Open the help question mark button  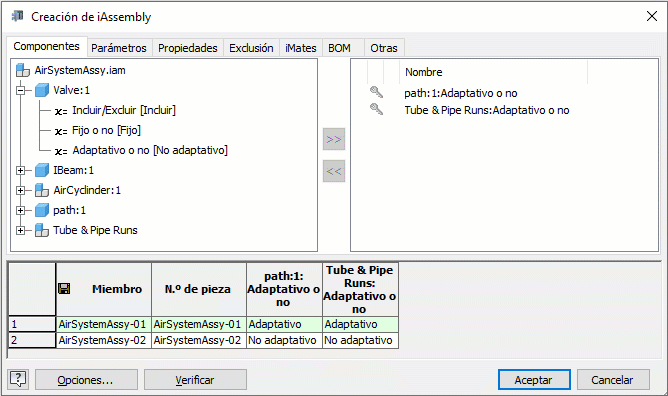pyautogui.click(x=18, y=379)
